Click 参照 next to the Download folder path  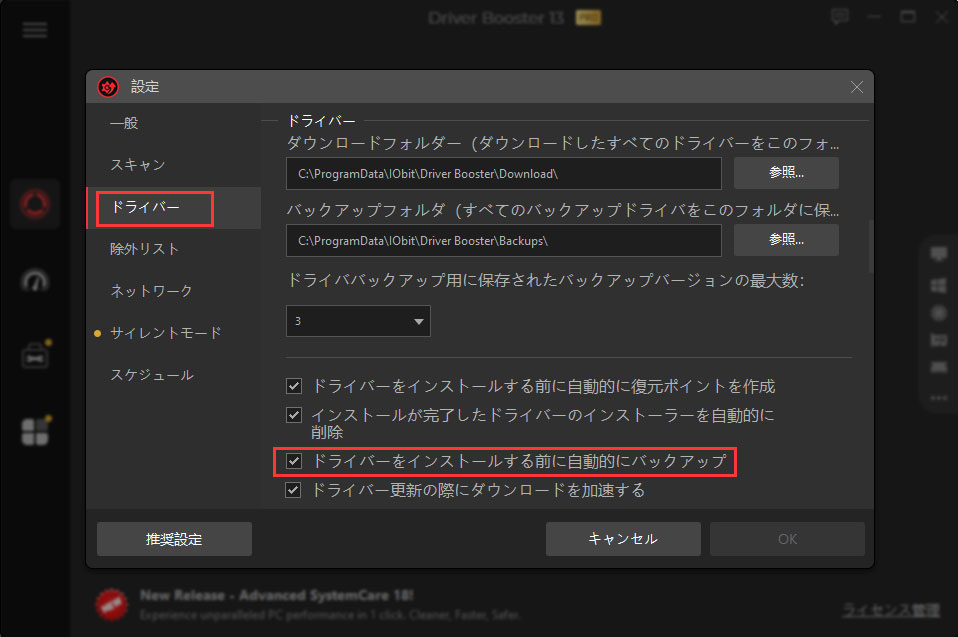point(786,173)
